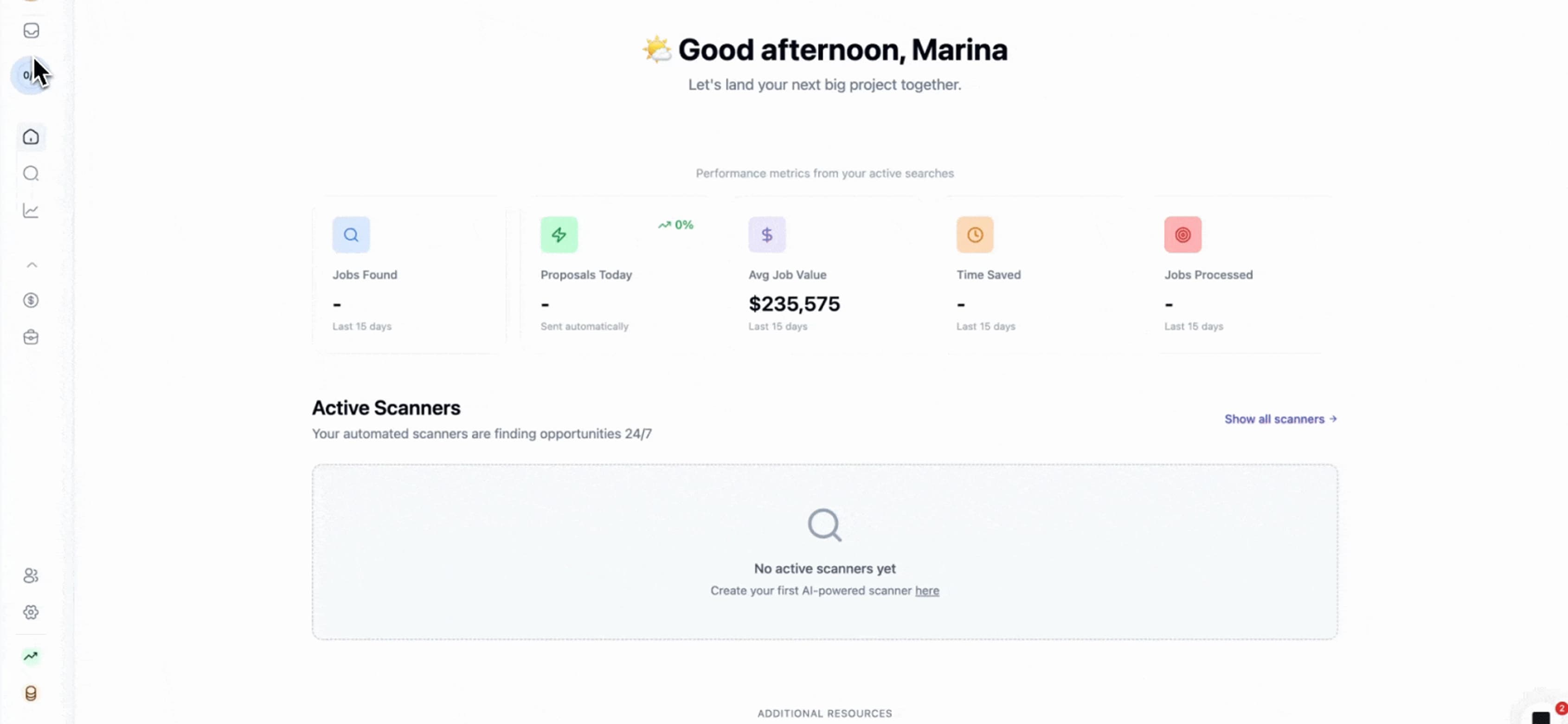Open the team members people icon

tap(31, 575)
